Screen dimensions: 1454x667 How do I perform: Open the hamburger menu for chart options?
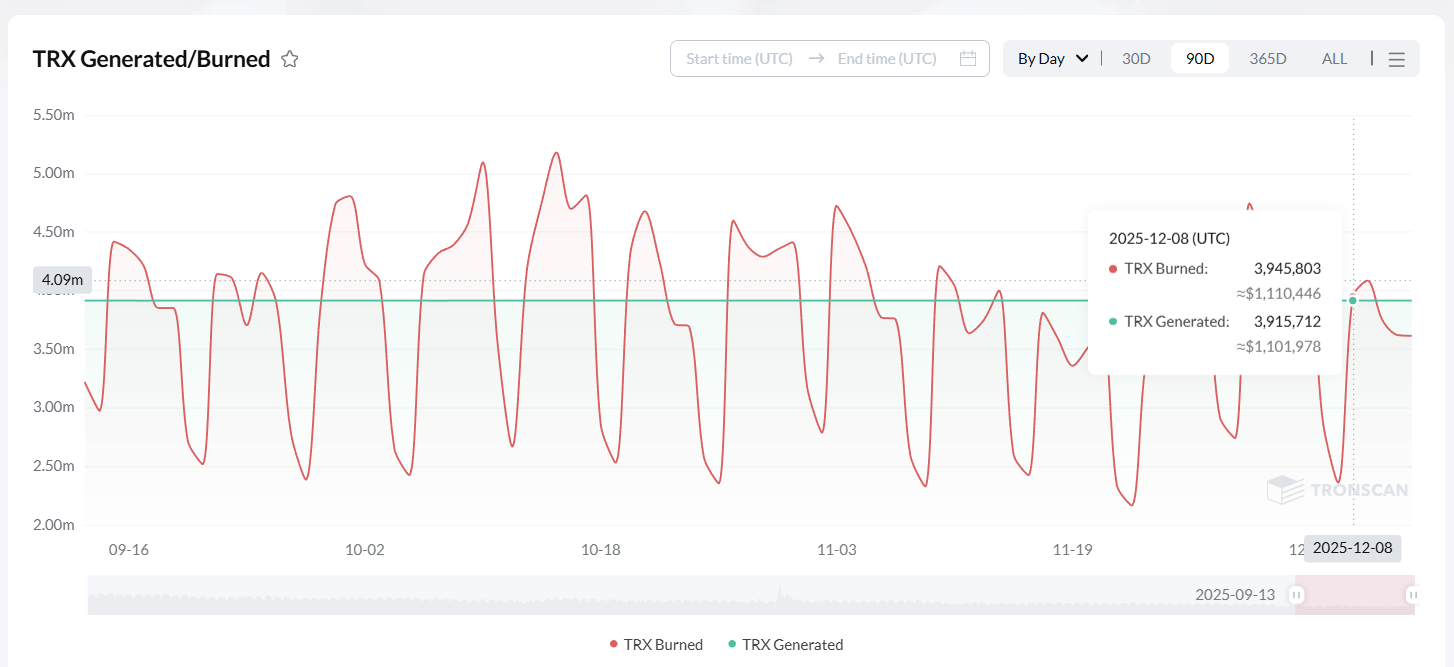[x=1396, y=59]
